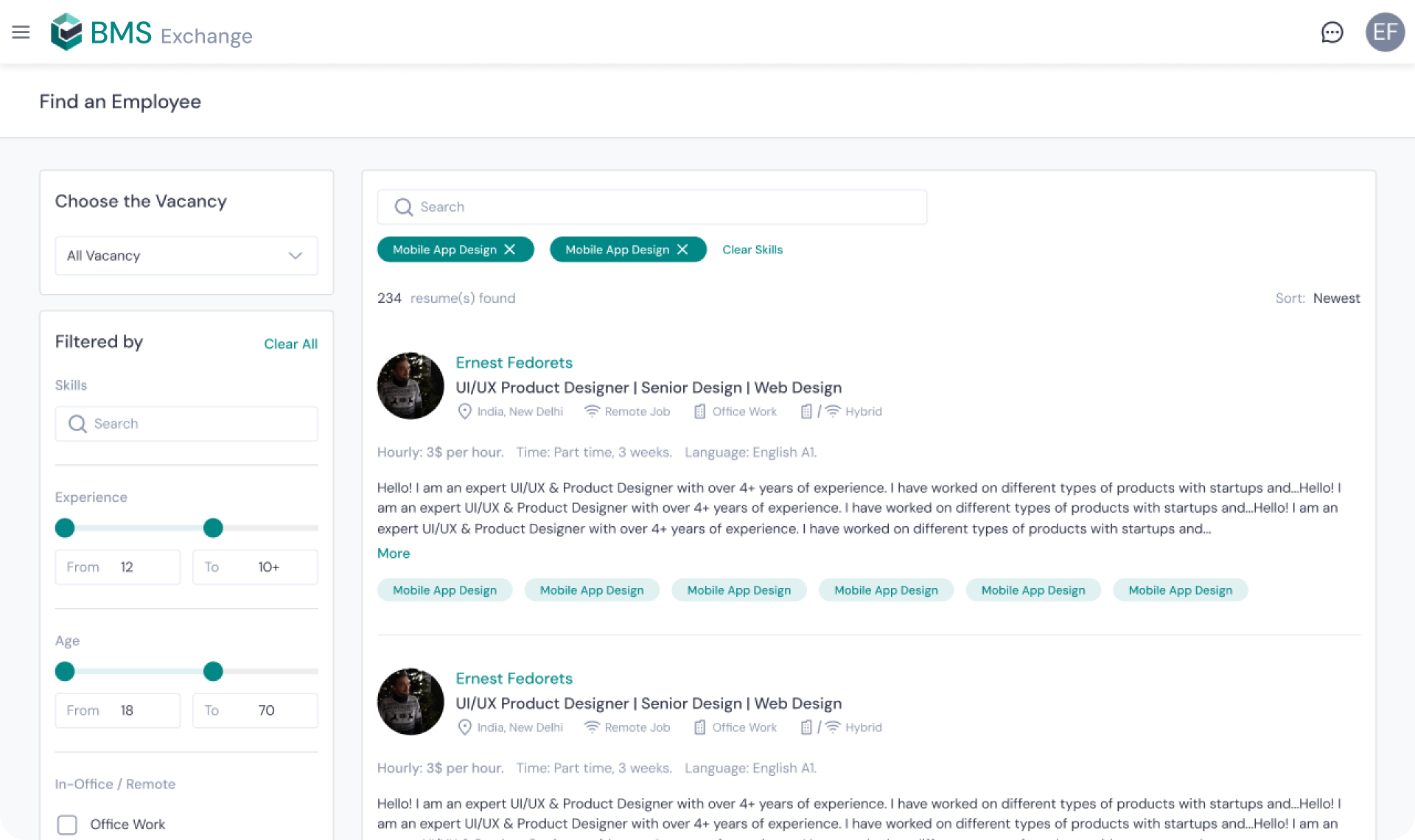
Task: Expand first resume with More link
Action: [x=394, y=553]
